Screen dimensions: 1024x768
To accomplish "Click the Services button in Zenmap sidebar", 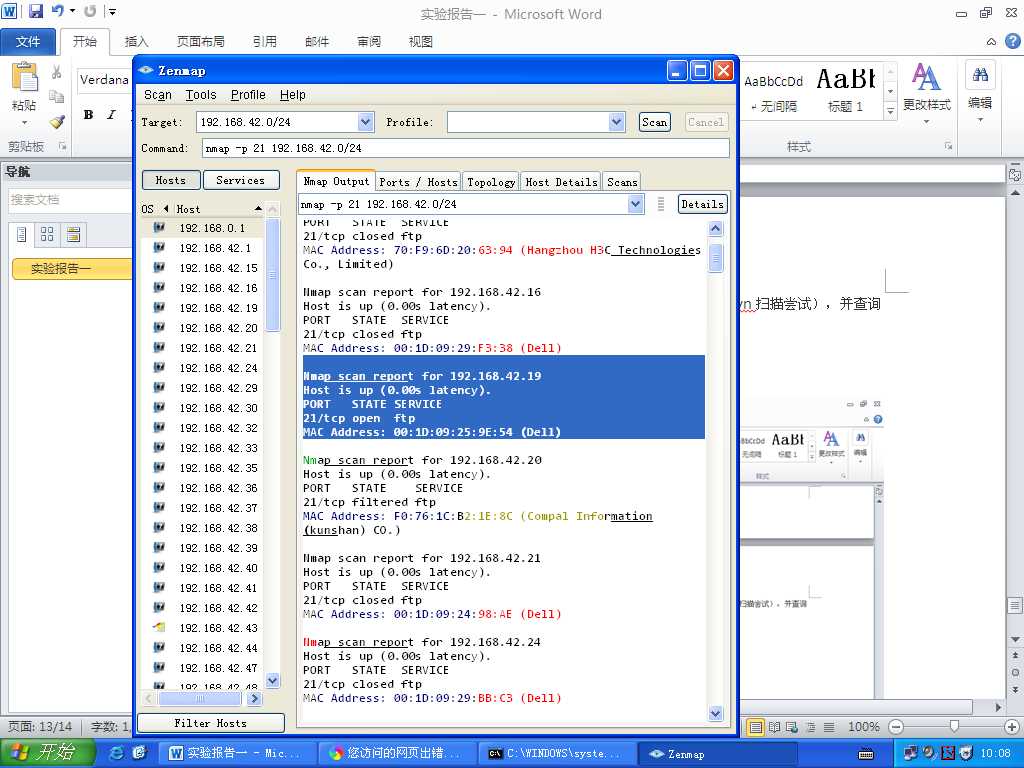I will (x=241, y=180).
